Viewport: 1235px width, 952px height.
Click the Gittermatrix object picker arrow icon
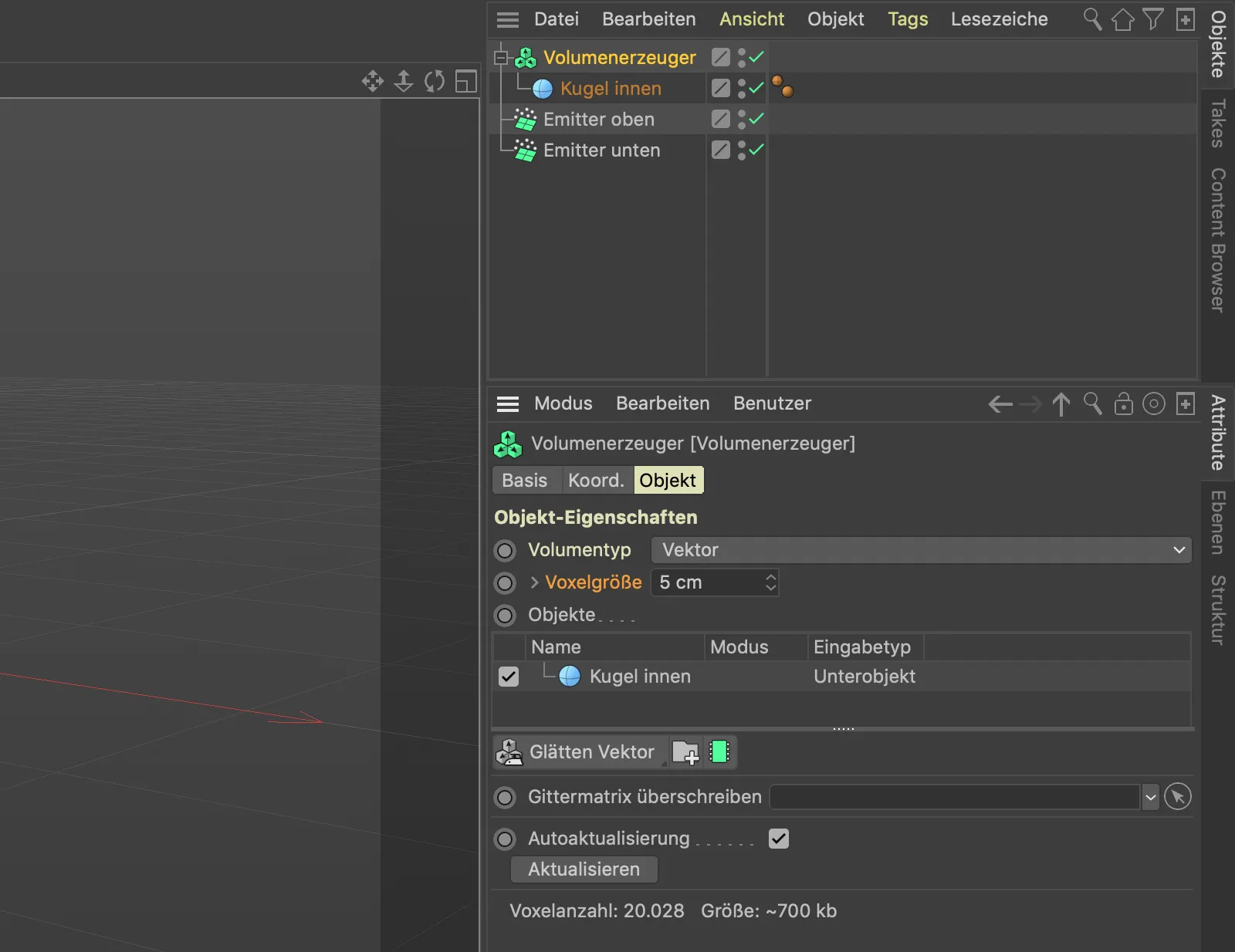coord(1178,797)
